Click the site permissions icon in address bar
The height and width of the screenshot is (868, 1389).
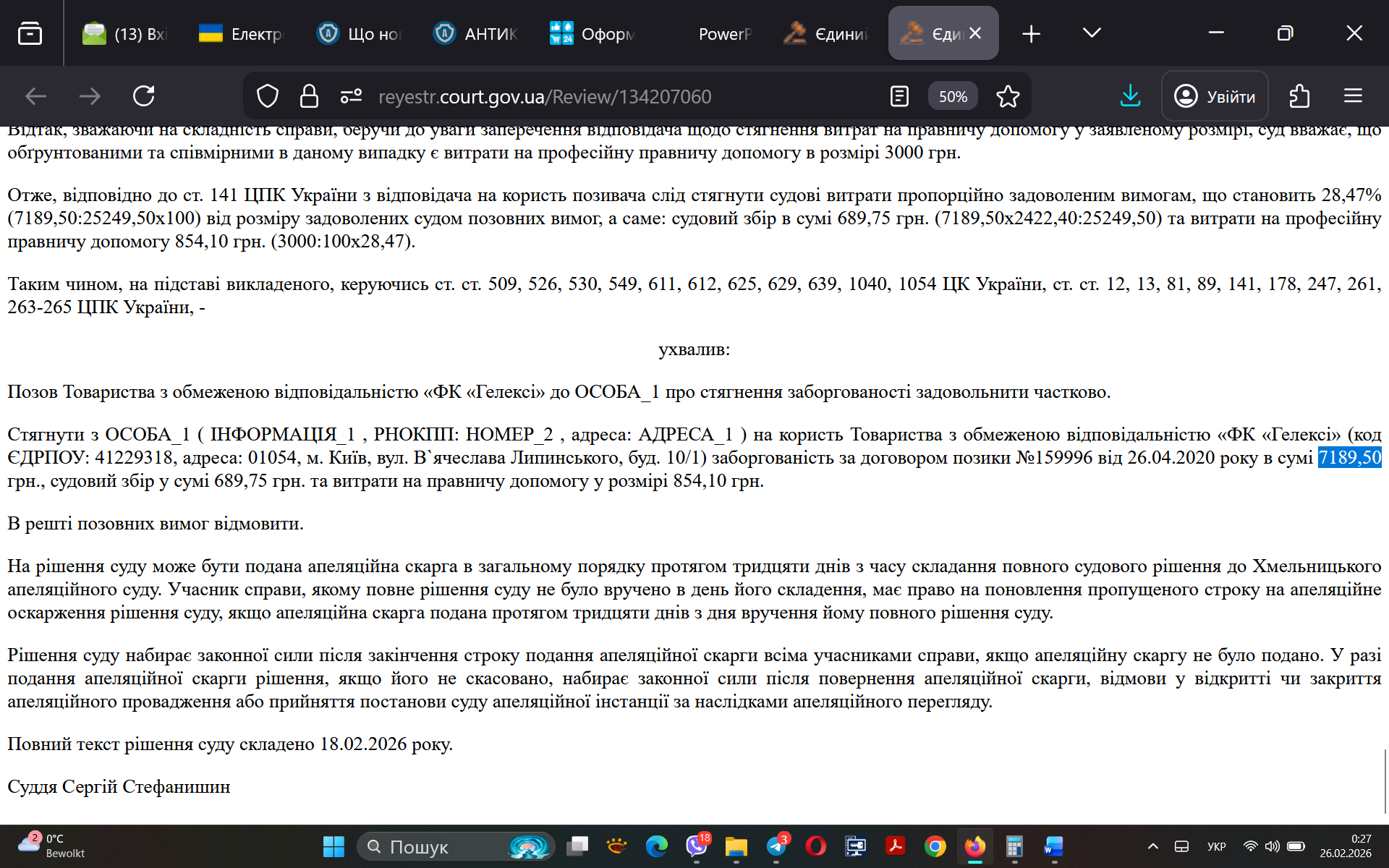point(351,96)
